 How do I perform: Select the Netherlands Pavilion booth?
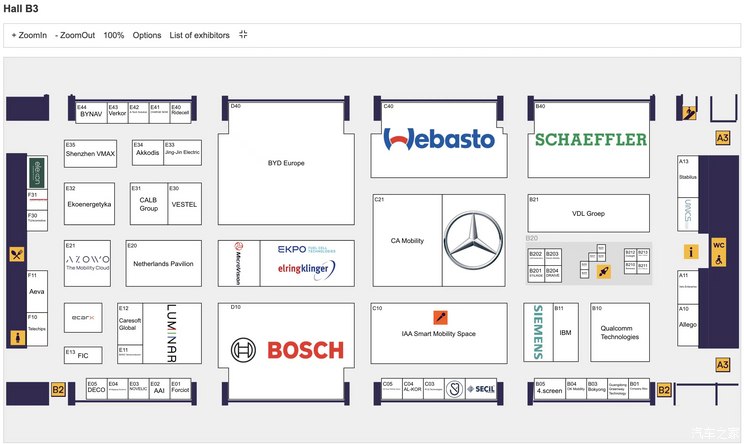pos(163,264)
